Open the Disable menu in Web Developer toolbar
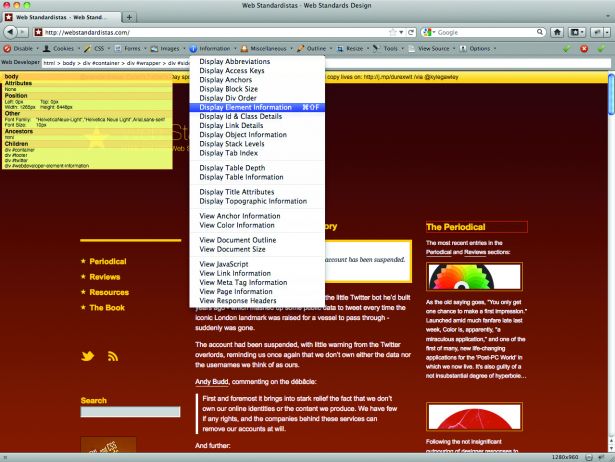The height and width of the screenshot is (462, 615). tap(21, 49)
